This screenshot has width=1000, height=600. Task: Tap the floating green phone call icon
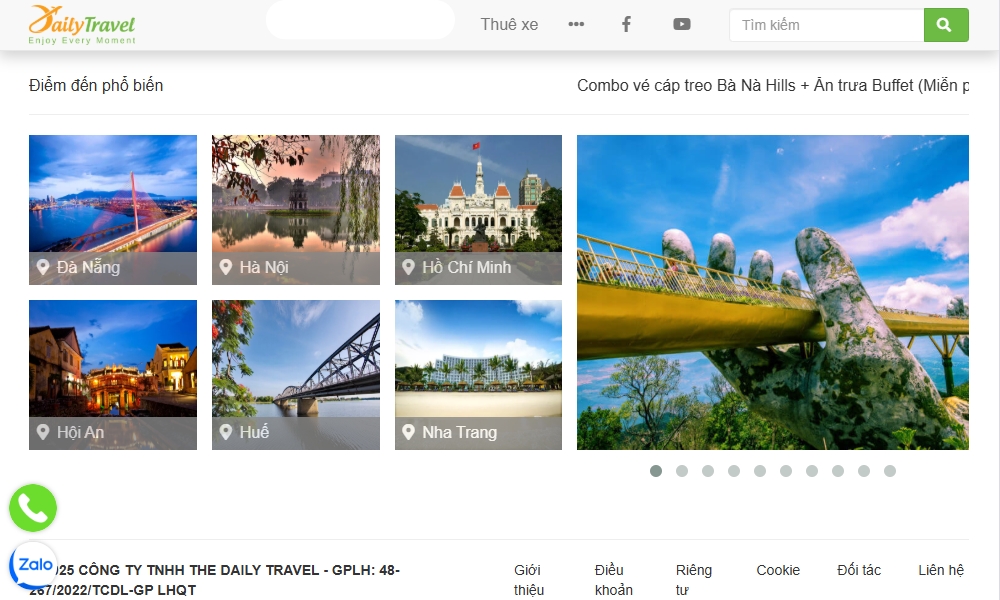pos(33,508)
